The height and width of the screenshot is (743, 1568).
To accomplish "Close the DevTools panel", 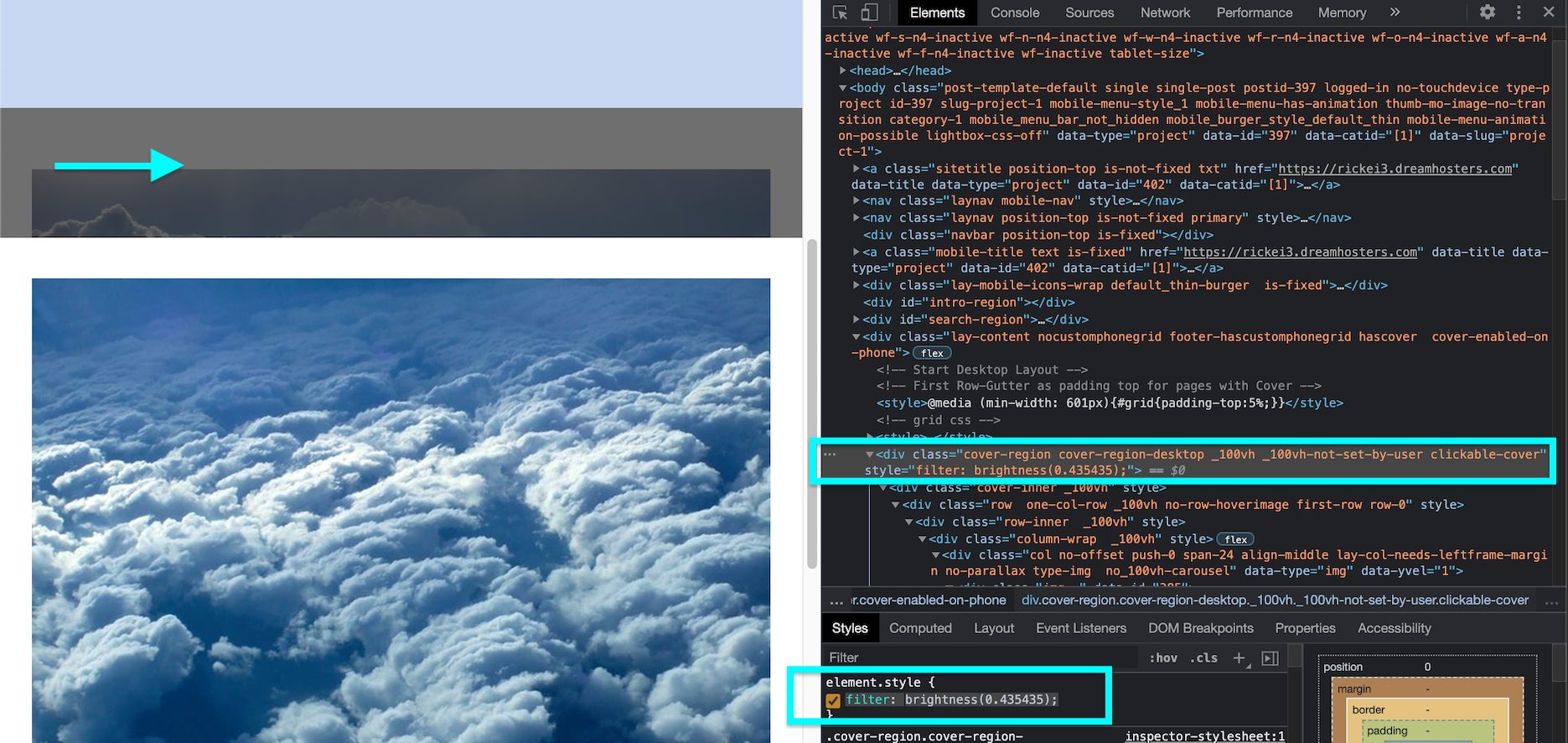I will (x=1549, y=13).
